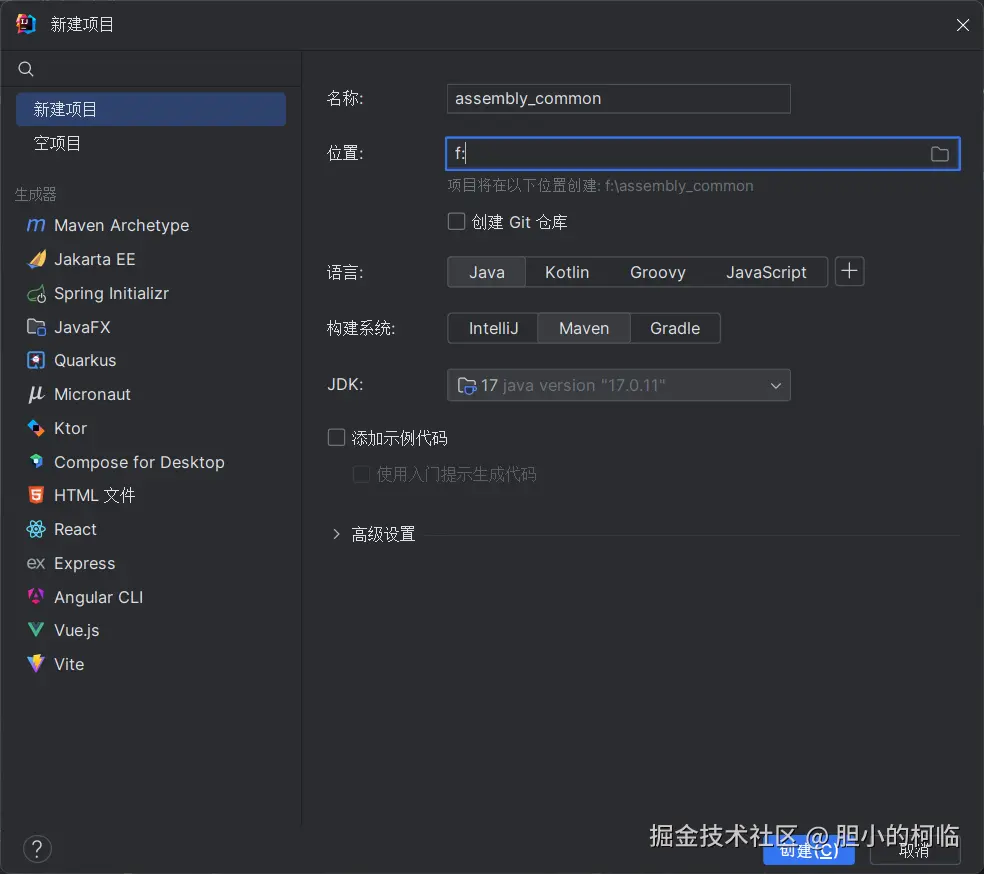Toggle the 使用入门提示生成代码 checkbox
The width and height of the screenshot is (984, 874).
[361, 474]
